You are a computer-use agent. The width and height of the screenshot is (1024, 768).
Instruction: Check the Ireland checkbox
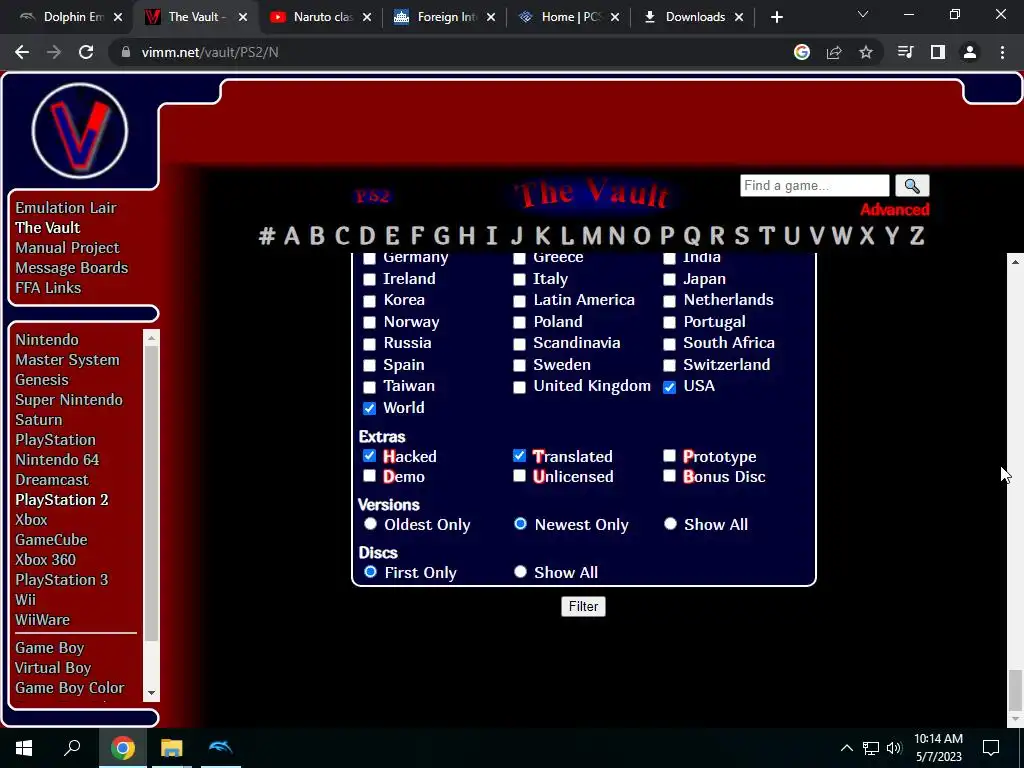pyautogui.click(x=370, y=280)
